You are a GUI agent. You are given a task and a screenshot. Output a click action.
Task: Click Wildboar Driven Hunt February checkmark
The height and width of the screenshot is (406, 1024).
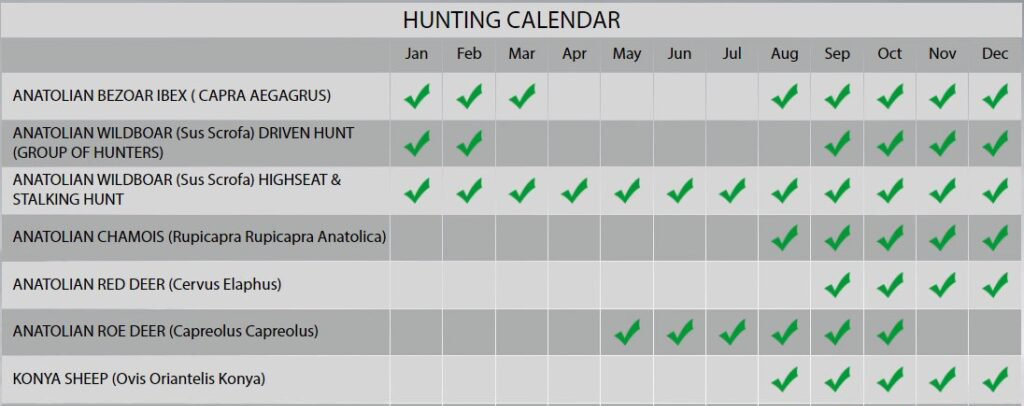pos(469,143)
